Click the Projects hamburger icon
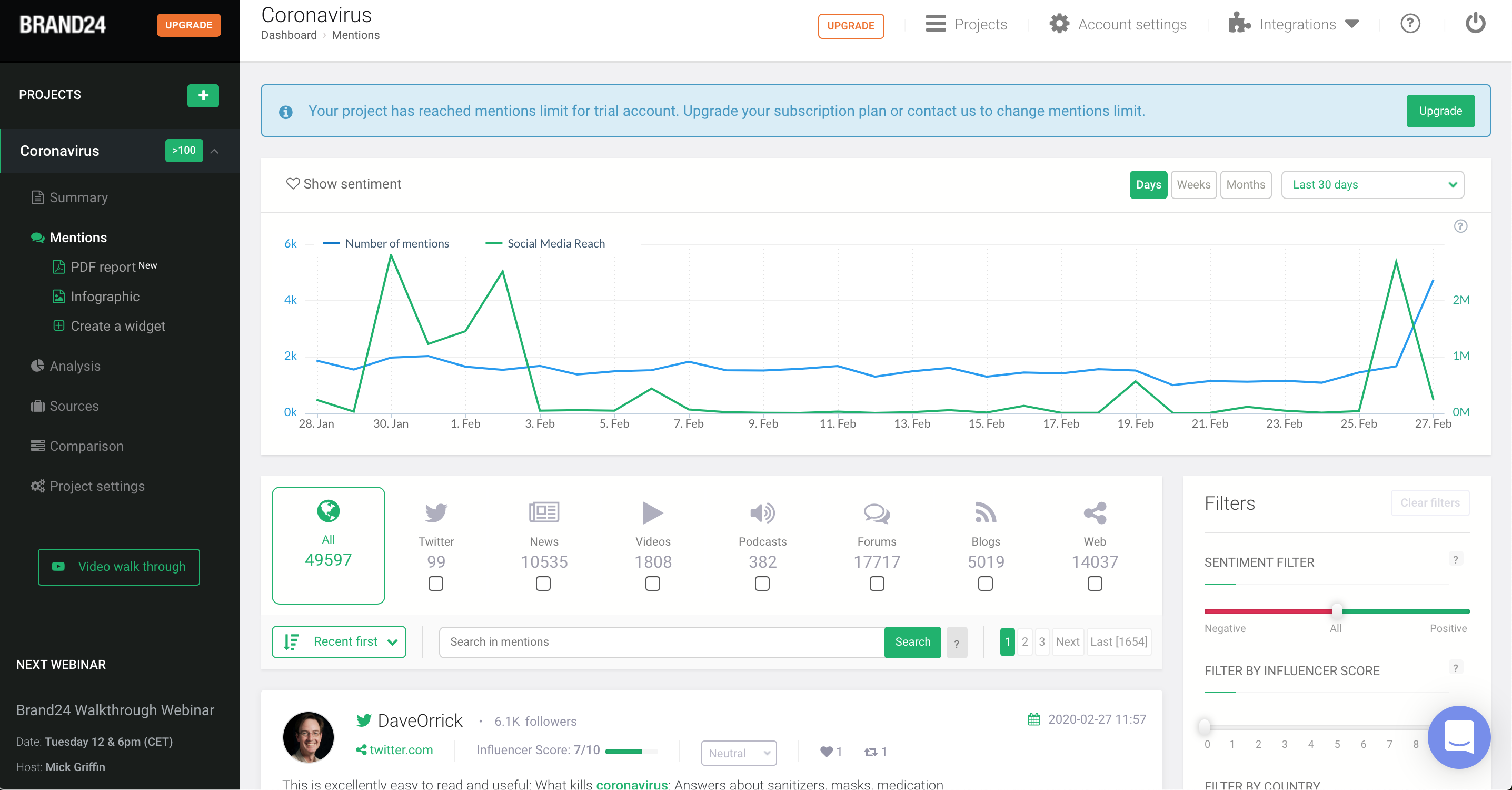The height and width of the screenshot is (790, 1512). [x=936, y=24]
